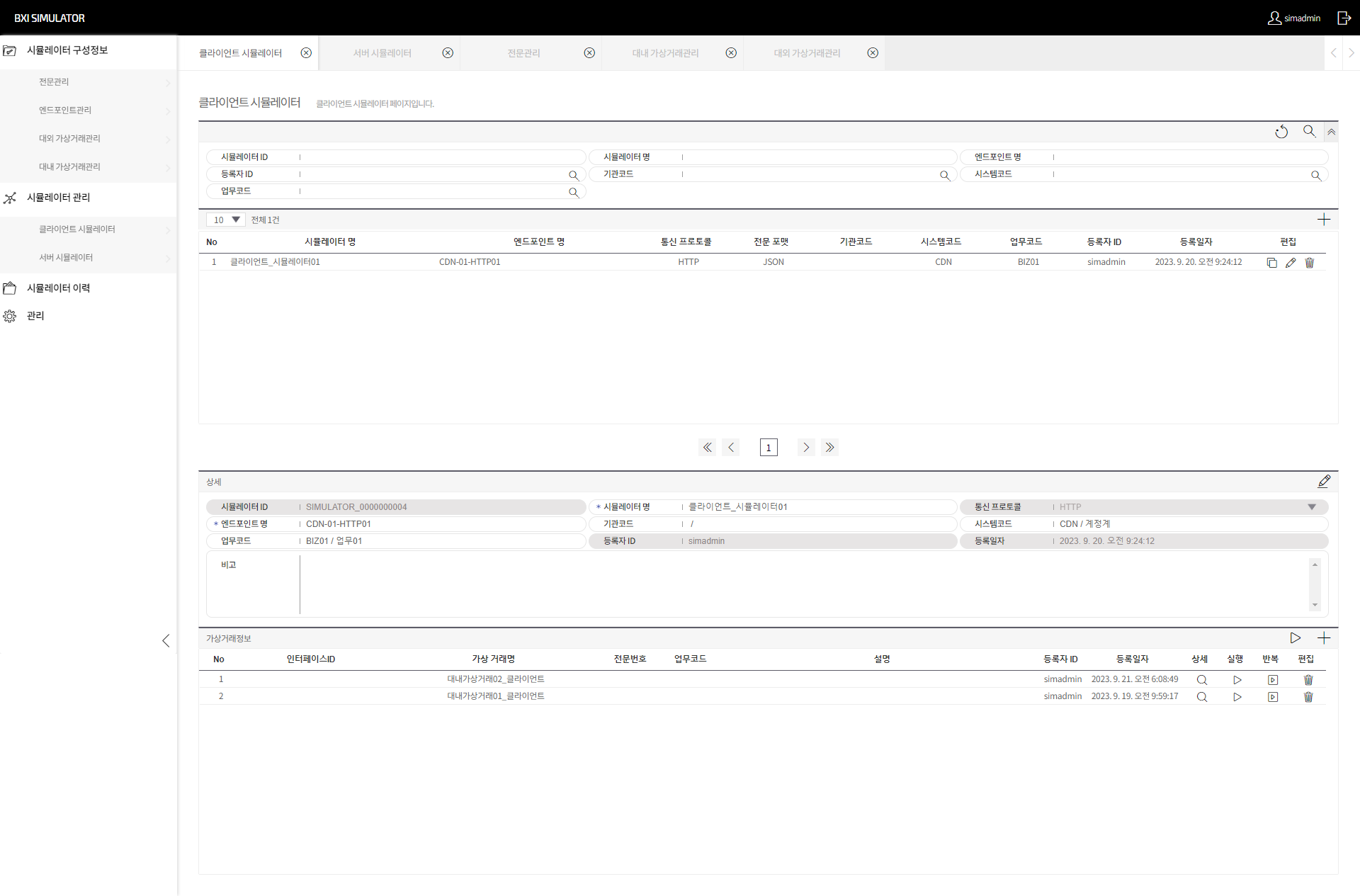Open 업무코드 lookup search icon
Image resolution: width=1360 pixels, height=896 pixels.
[574, 192]
